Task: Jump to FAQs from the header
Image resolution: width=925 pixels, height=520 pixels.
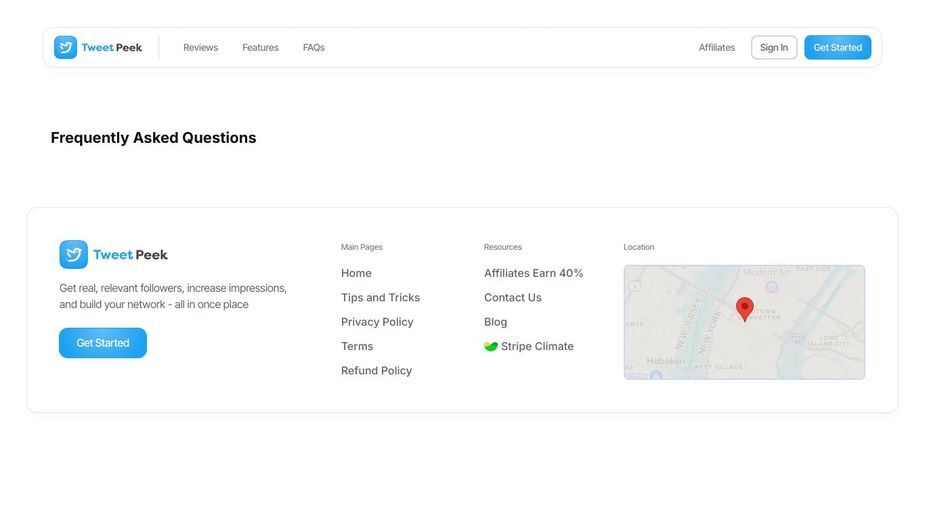Action: click(314, 47)
